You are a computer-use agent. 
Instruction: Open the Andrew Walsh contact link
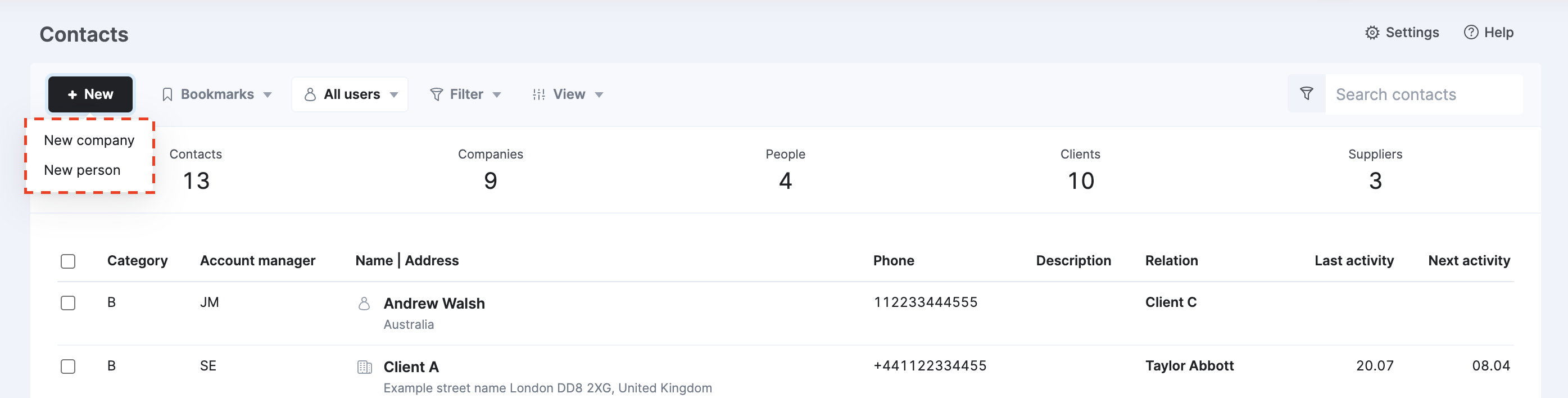(x=434, y=303)
